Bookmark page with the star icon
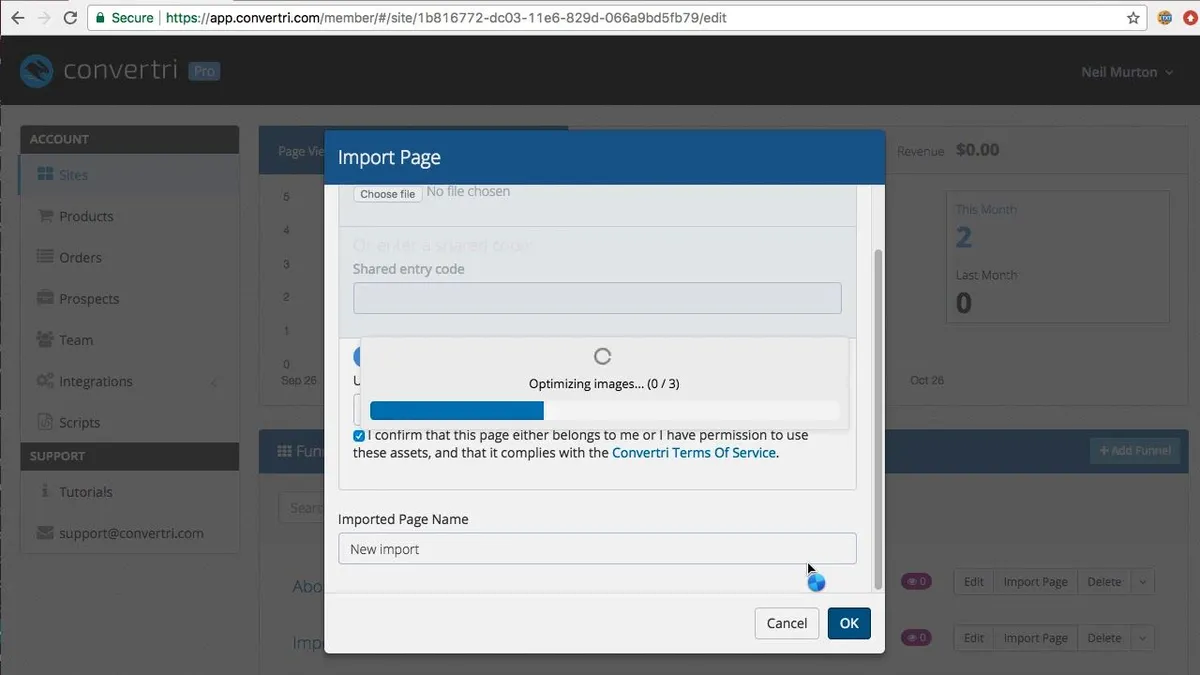The image size is (1200, 675). coord(1133,18)
